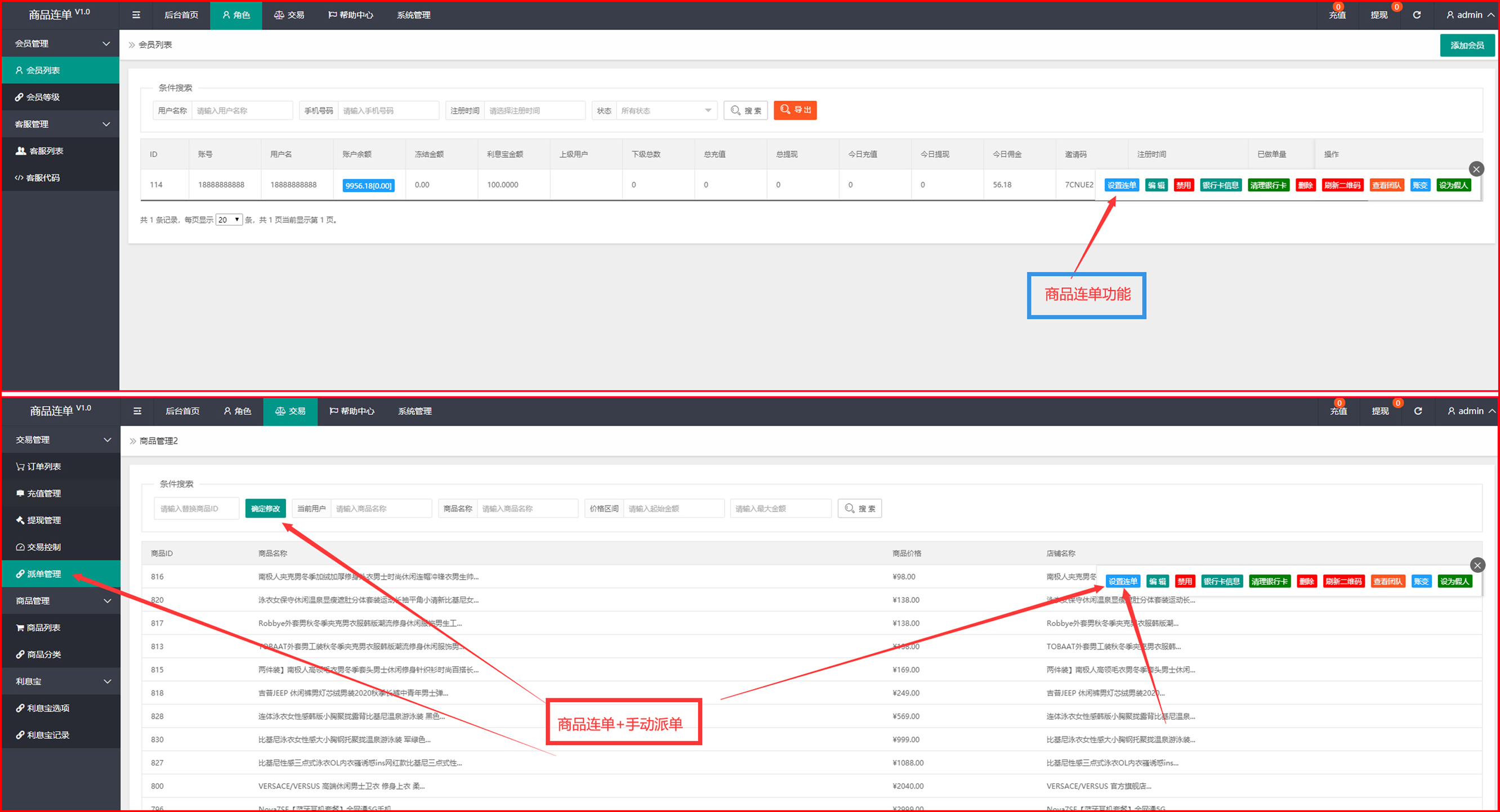Open 订单列表 with cart icon
The height and width of the screenshot is (812, 1500).
click(44, 466)
